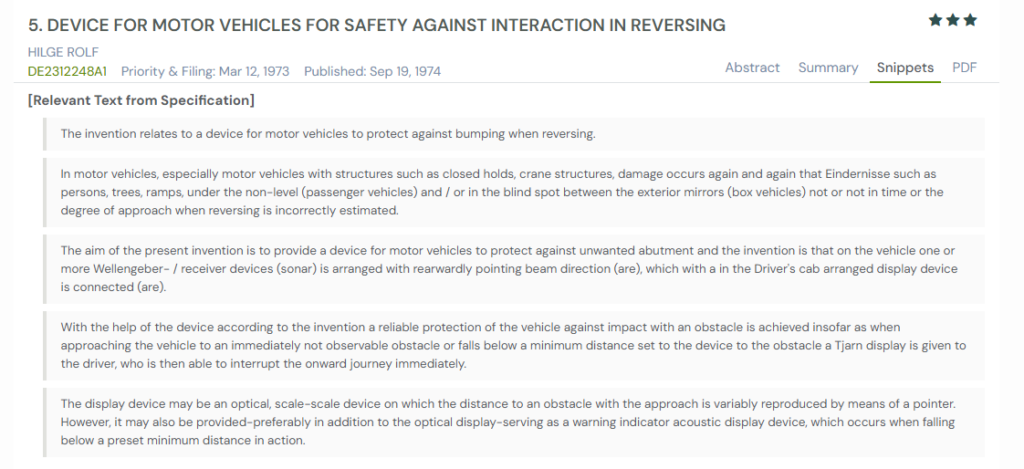This screenshot has width=1024, height=469.
Task: Click the third rating star
Action: pos(969,20)
